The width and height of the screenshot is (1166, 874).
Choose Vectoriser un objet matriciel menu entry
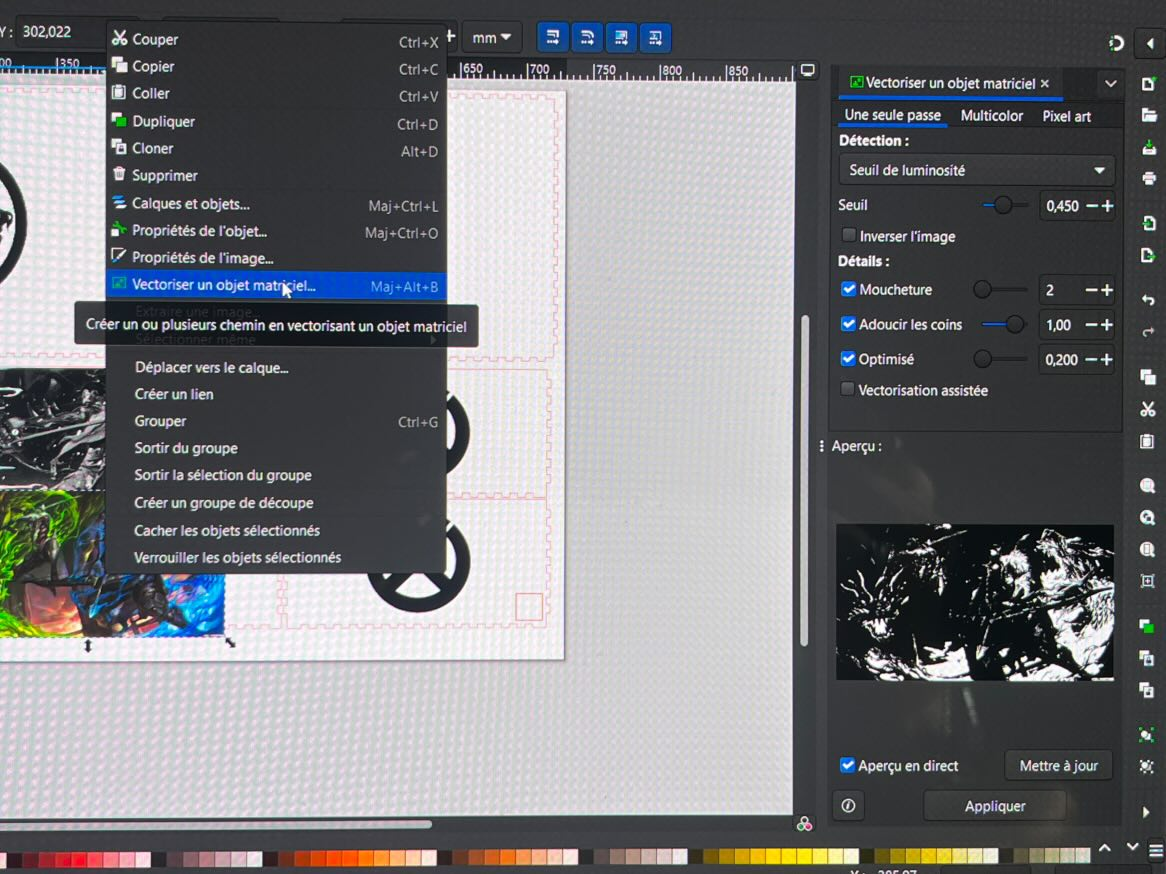pos(276,286)
